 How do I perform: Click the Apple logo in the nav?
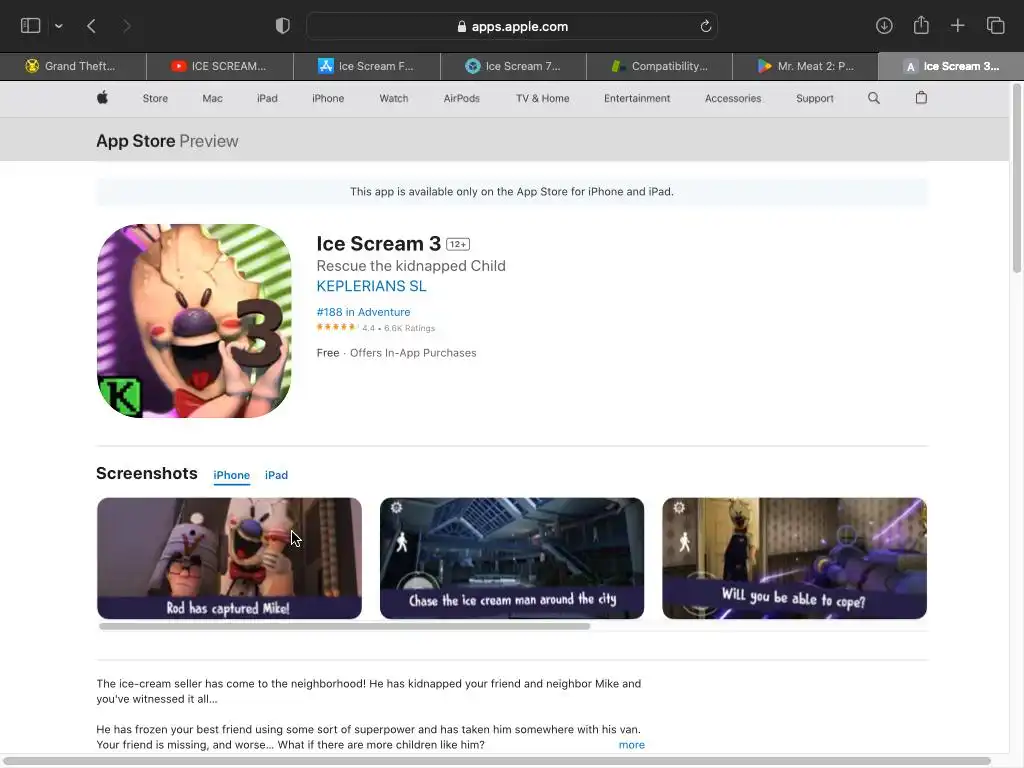[x=103, y=98]
